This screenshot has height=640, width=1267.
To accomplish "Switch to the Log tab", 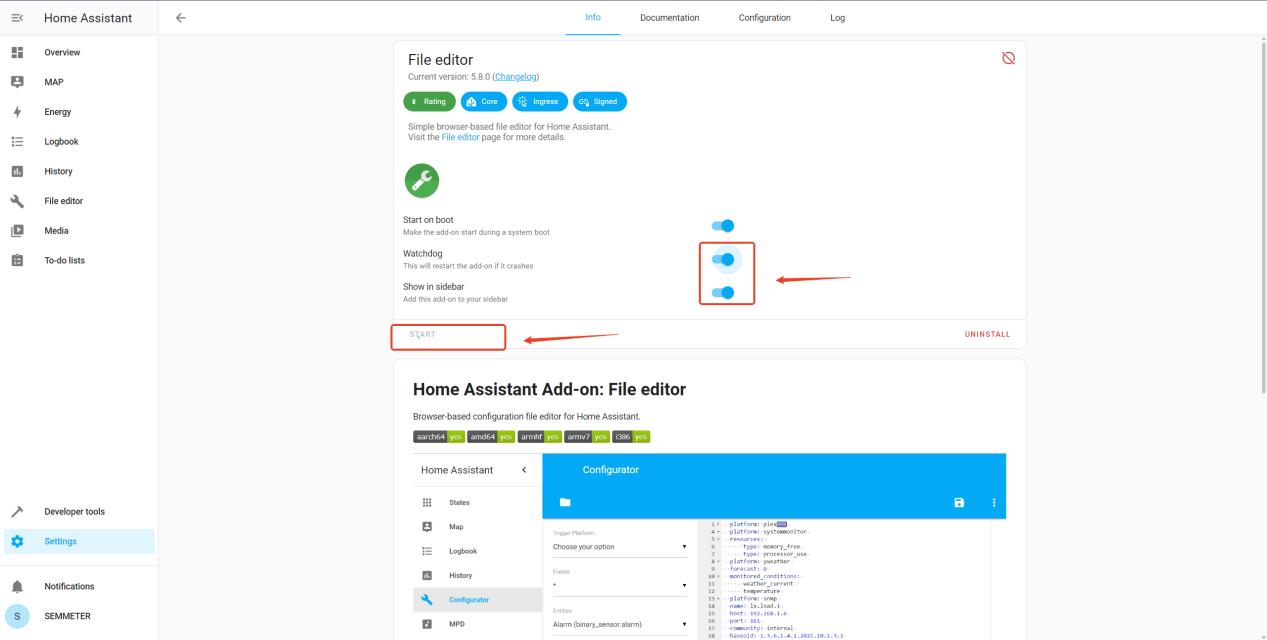I will 838,18.
